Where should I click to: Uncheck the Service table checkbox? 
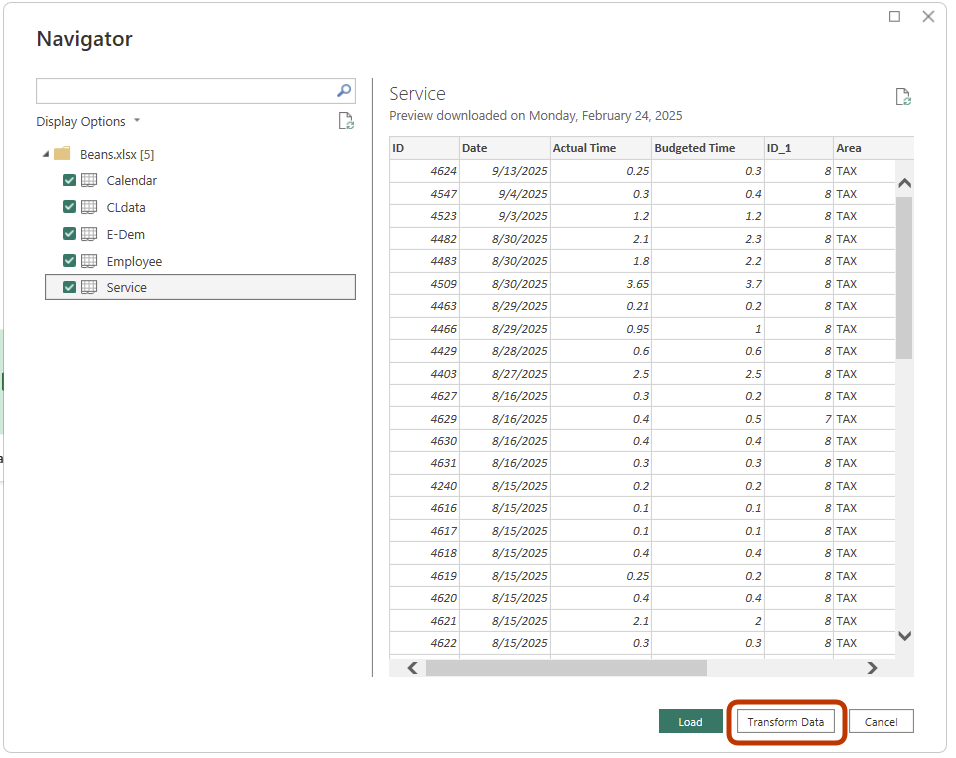(x=70, y=287)
